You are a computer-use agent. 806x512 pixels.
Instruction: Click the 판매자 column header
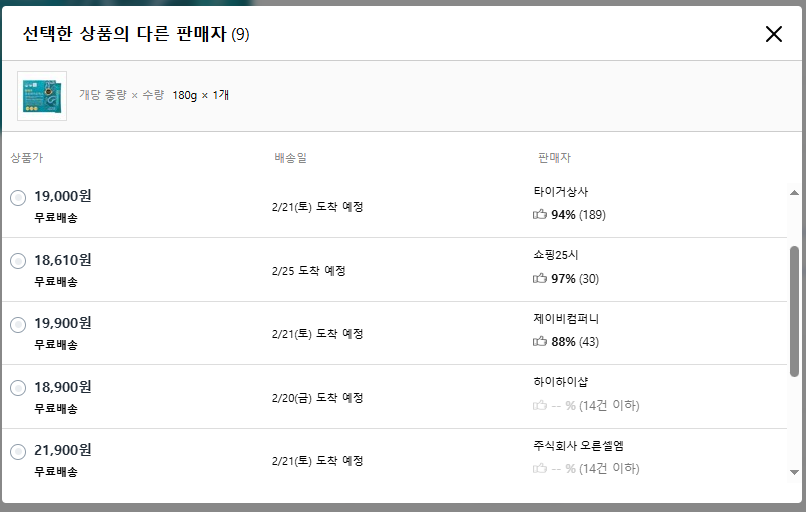[554, 158]
